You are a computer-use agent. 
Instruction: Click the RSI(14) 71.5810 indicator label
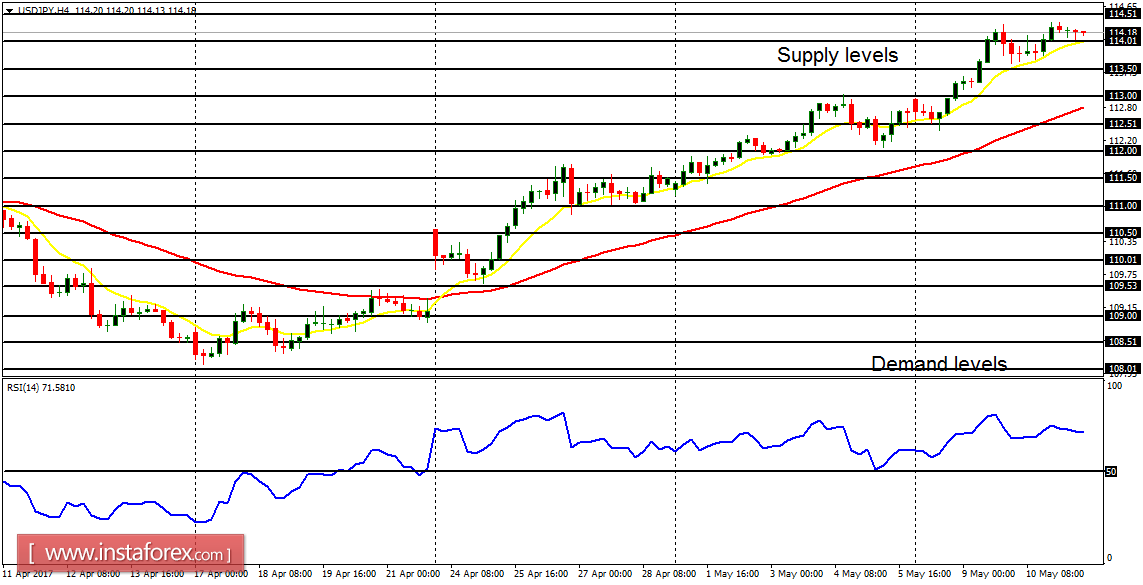pos(41,388)
